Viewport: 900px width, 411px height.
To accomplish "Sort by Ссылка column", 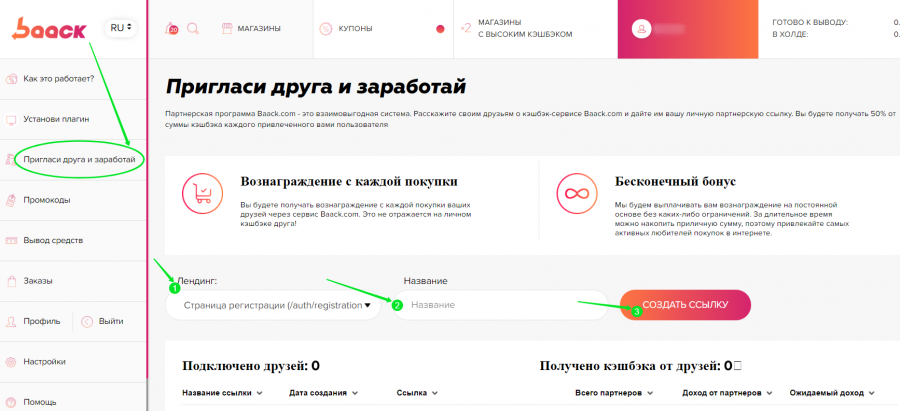I will pyautogui.click(x=417, y=393).
